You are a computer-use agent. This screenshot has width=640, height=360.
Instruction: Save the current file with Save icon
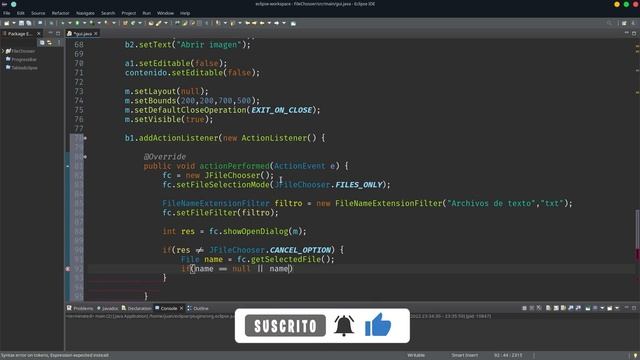pos(21,23)
